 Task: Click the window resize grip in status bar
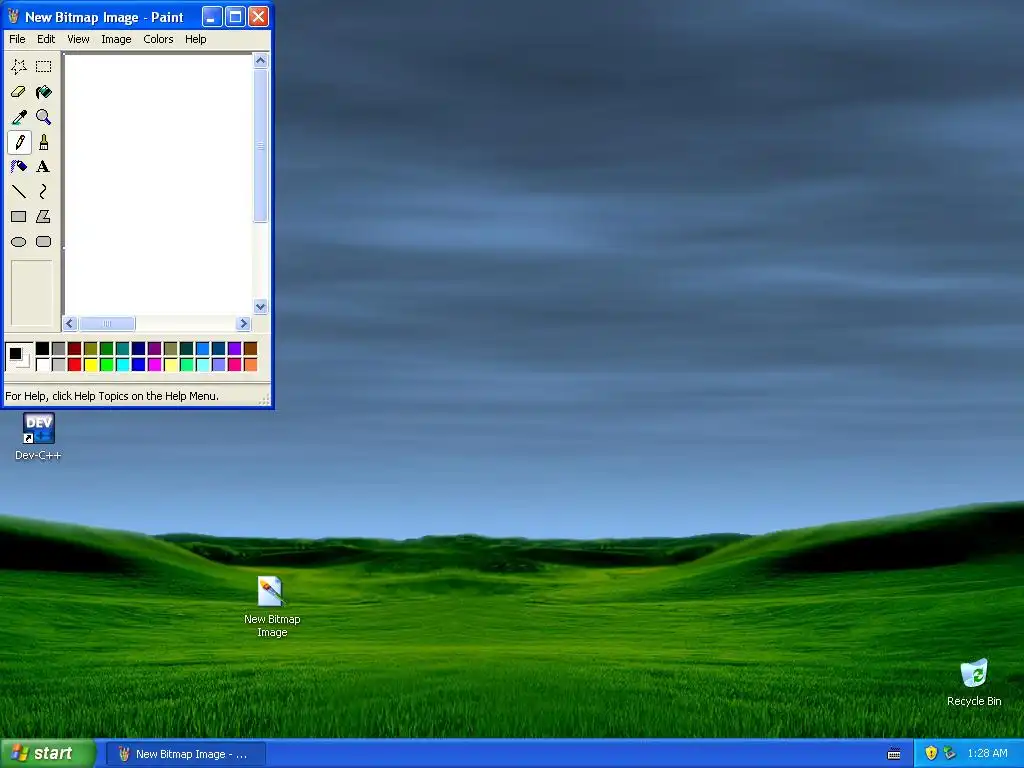click(264, 399)
